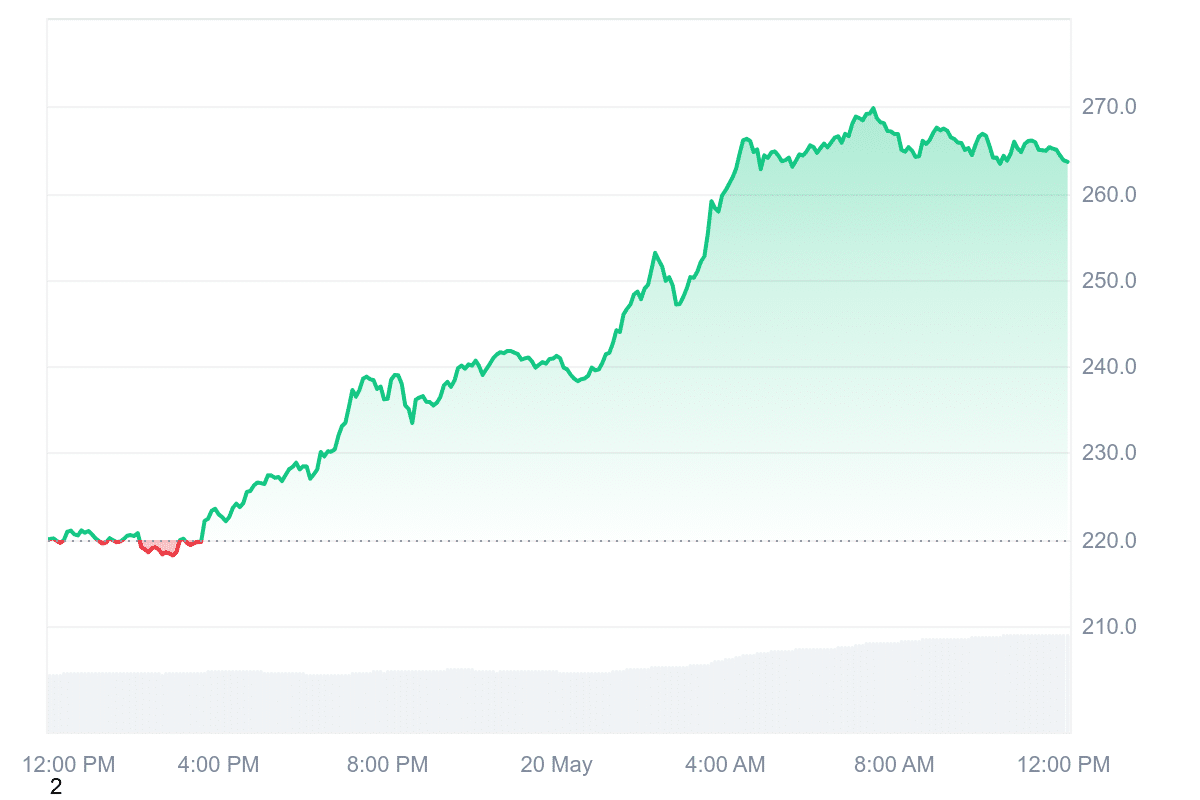Click the red dip segment of the price line
The height and width of the screenshot is (800, 1200).
pyautogui.click(x=160, y=549)
